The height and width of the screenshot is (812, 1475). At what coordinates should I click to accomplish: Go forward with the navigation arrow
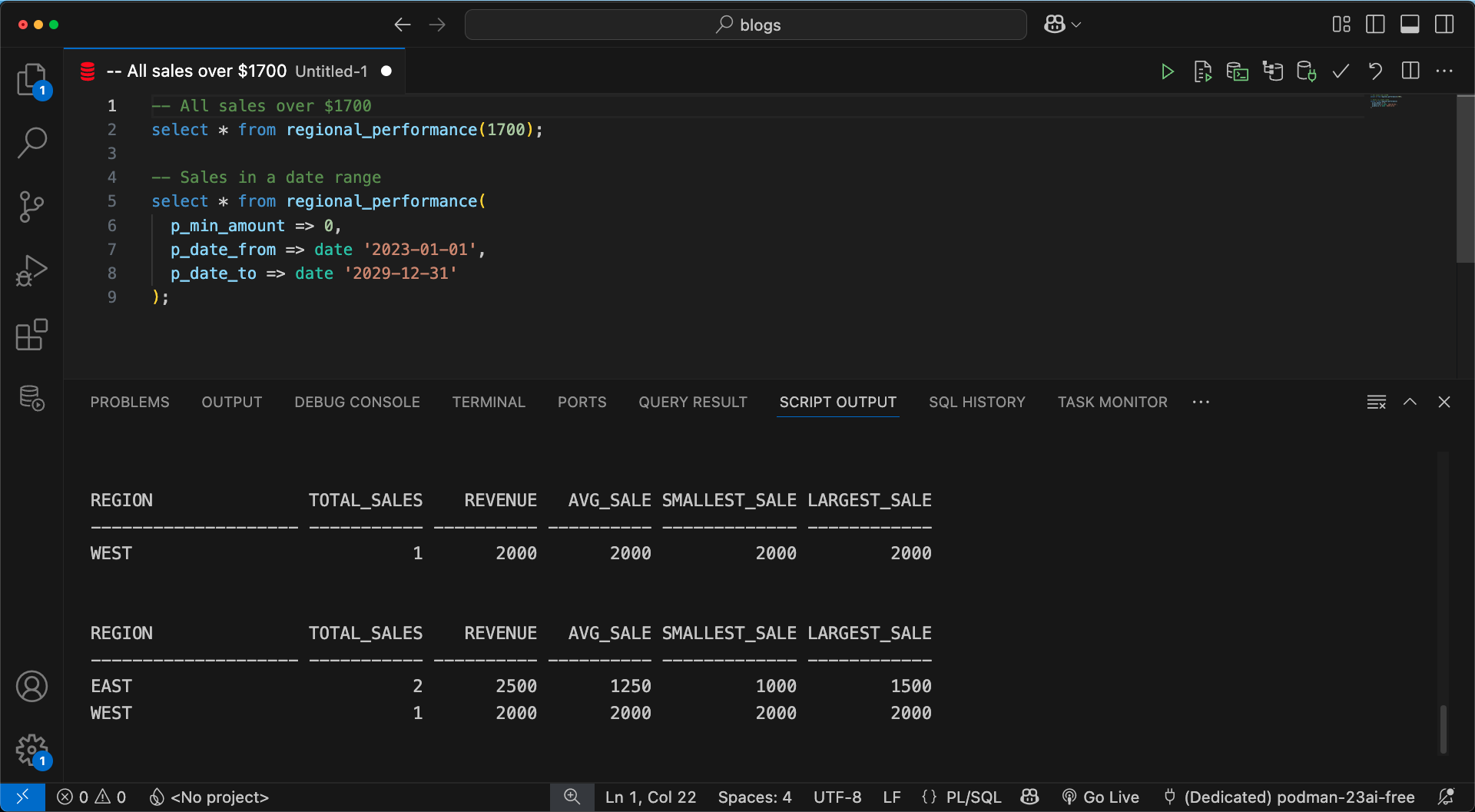click(x=437, y=25)
